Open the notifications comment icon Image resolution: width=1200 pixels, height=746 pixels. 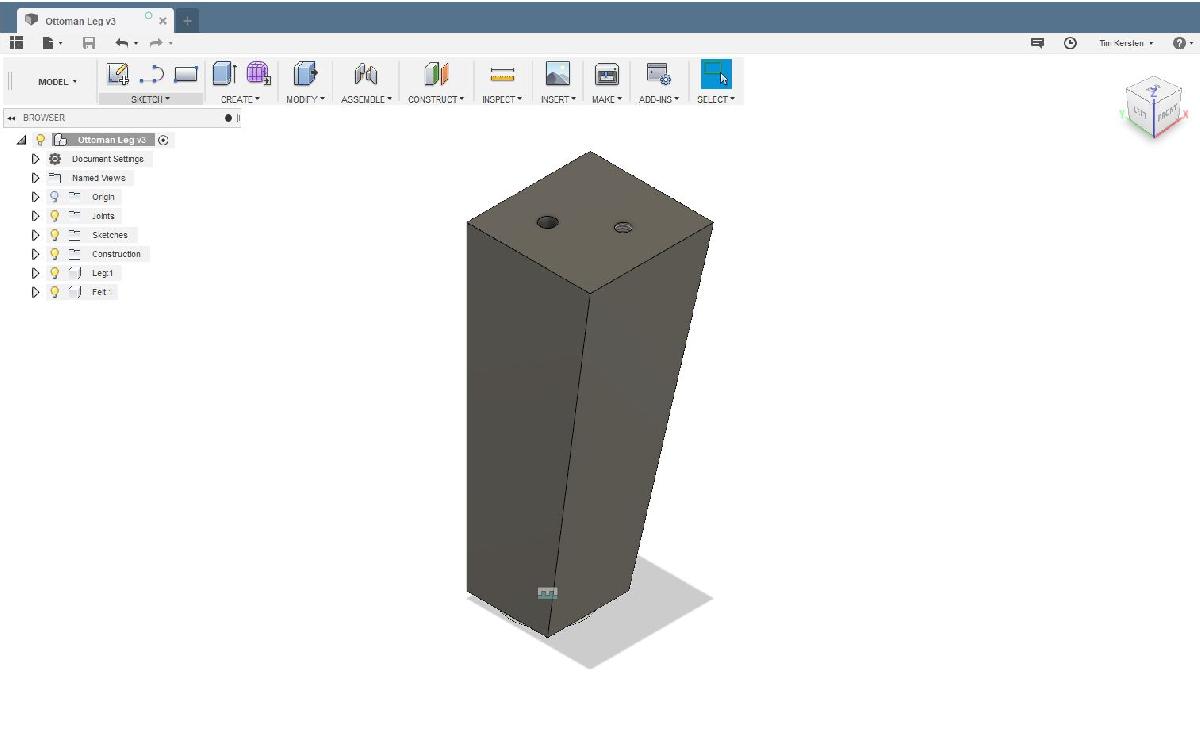point(1038,43)
